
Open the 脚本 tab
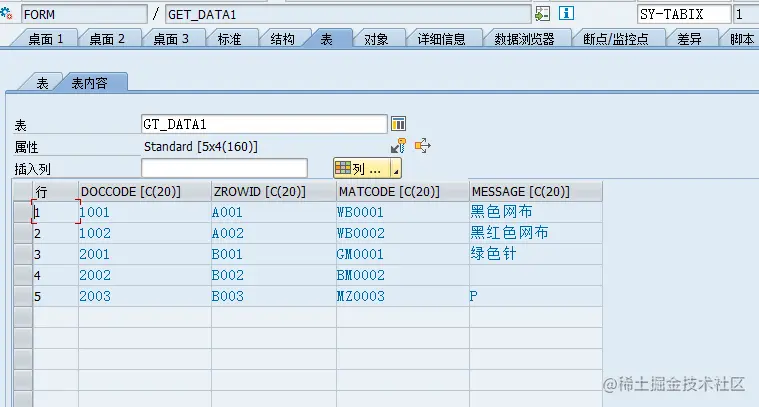741,39
